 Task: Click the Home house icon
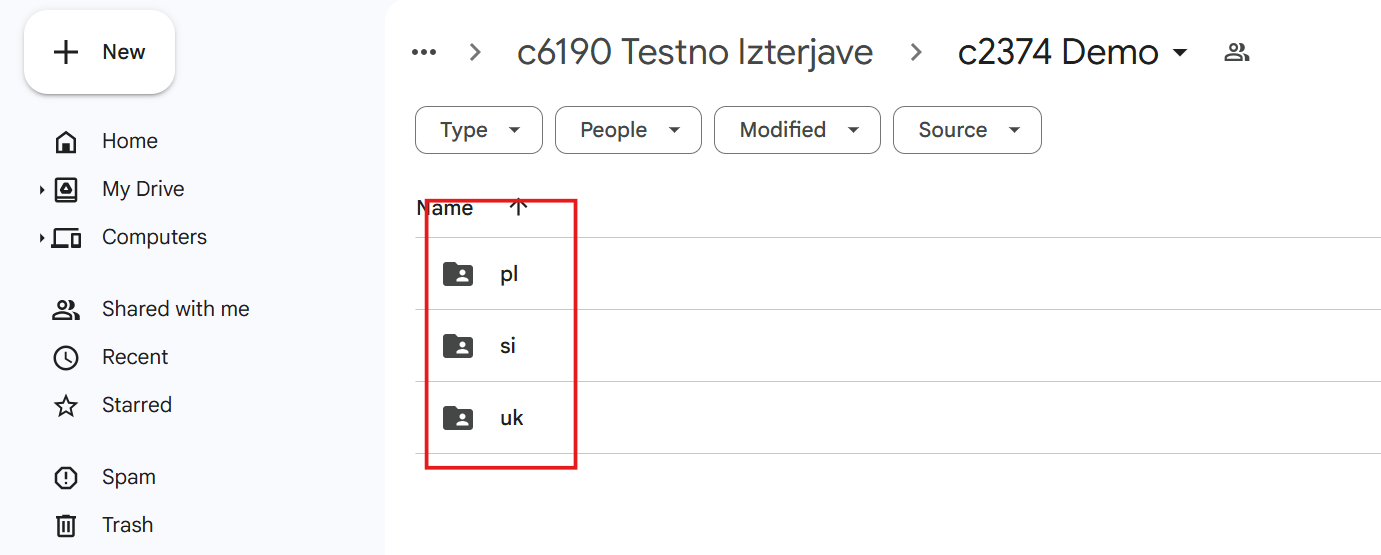(66, 141)
